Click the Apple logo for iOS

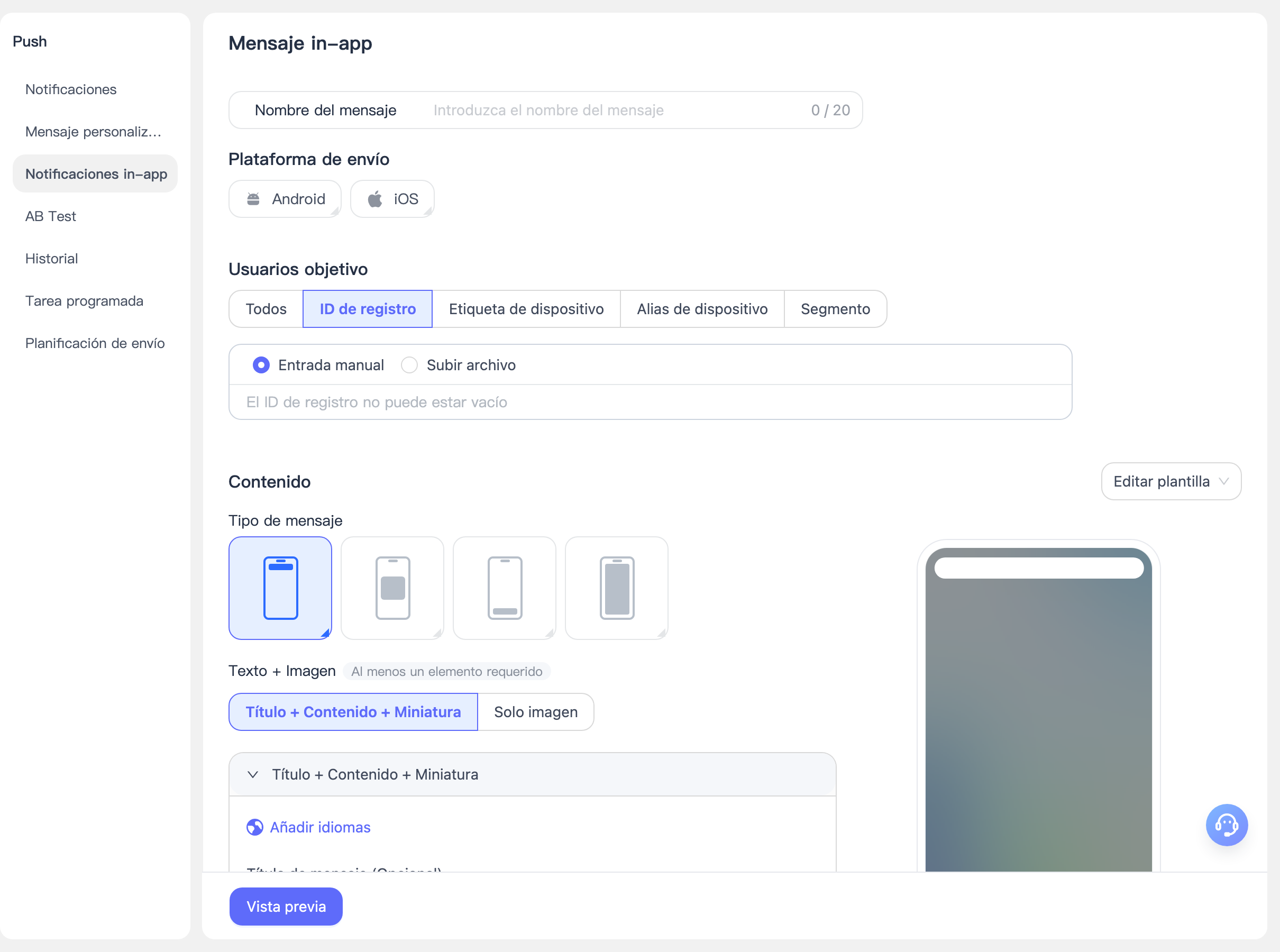click(x=375, y=199)
